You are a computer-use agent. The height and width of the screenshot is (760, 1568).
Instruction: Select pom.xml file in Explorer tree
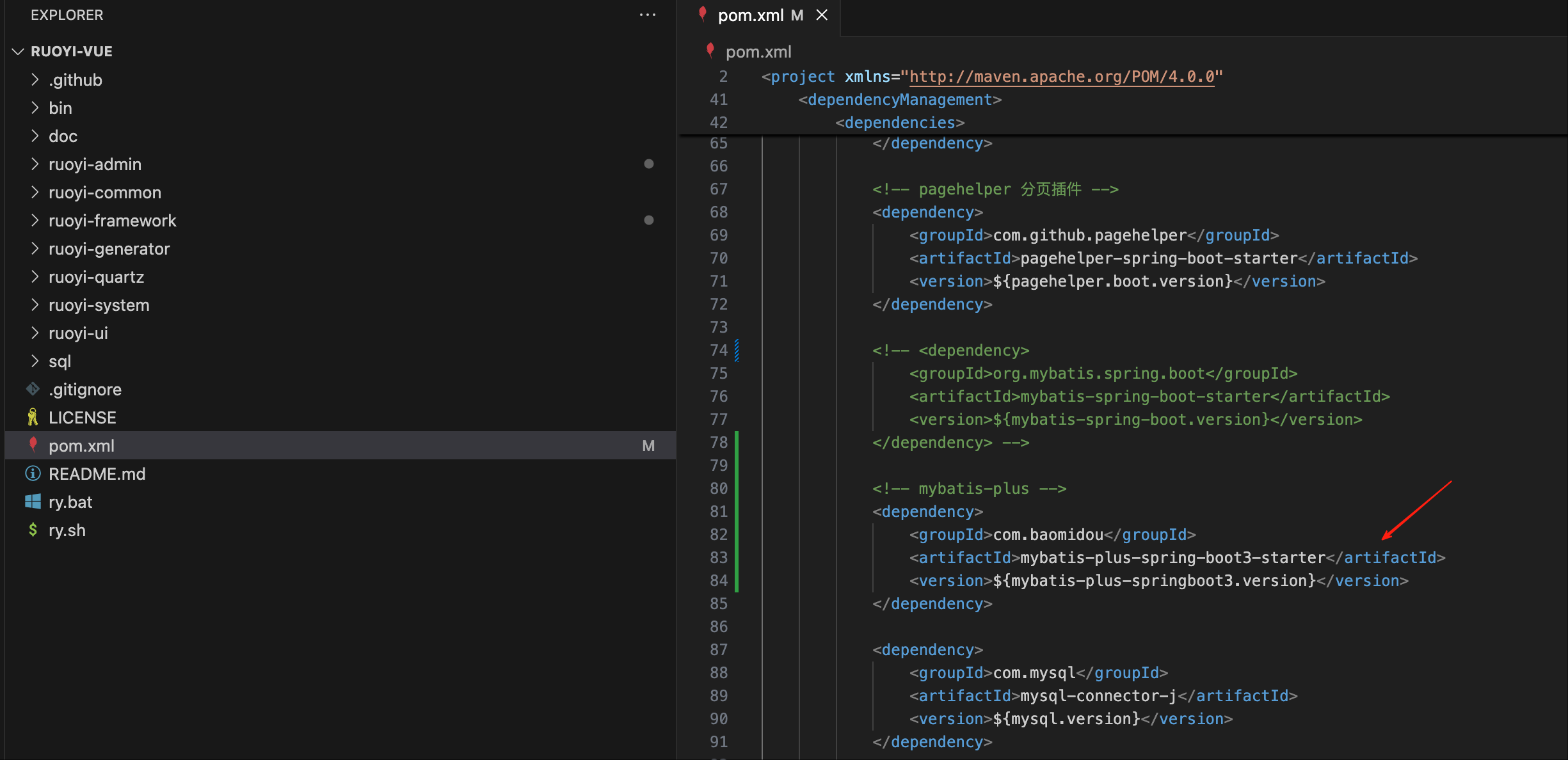[x=82, y=445]
